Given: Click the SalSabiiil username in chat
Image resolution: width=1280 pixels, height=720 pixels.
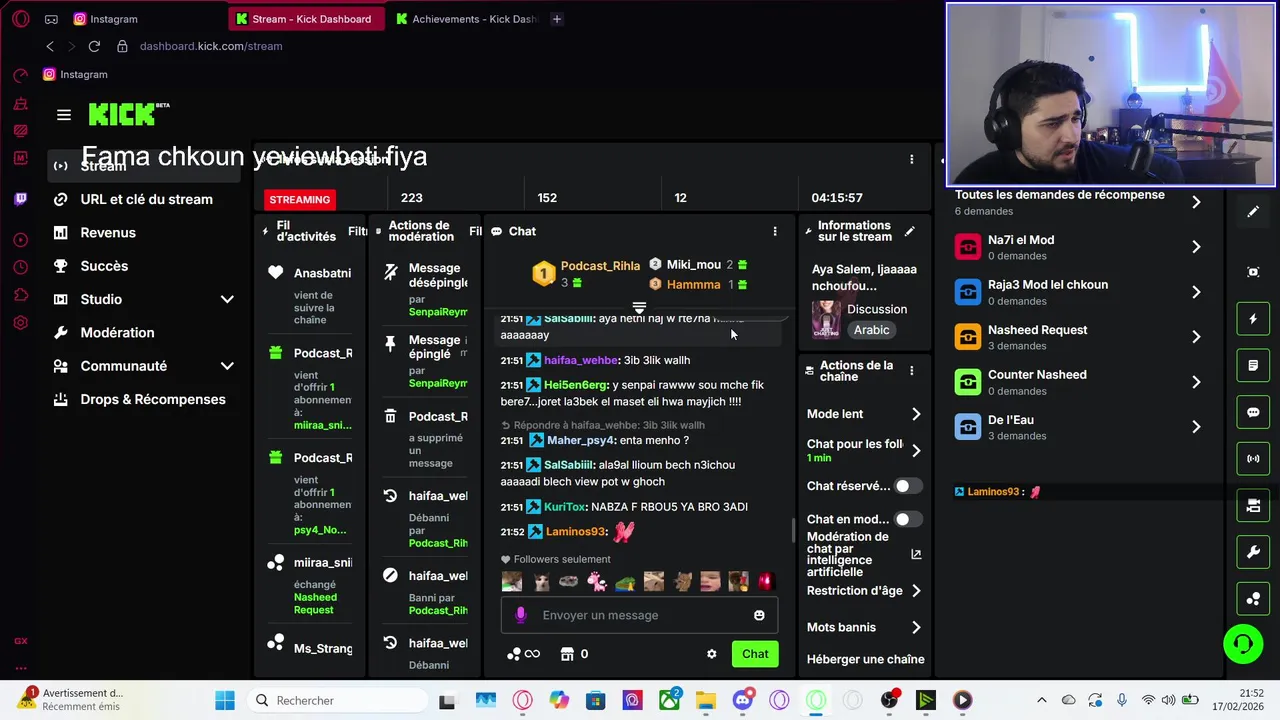Looking at the screenshot, I should 568,465.
